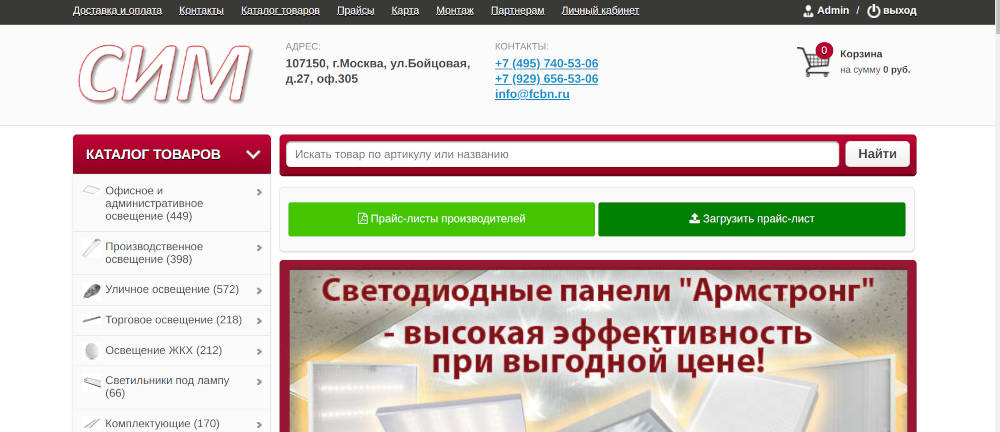Open Личный кабинет in top menu
Viewport: 1000px width, 432px height.
(x=600, y=10)
